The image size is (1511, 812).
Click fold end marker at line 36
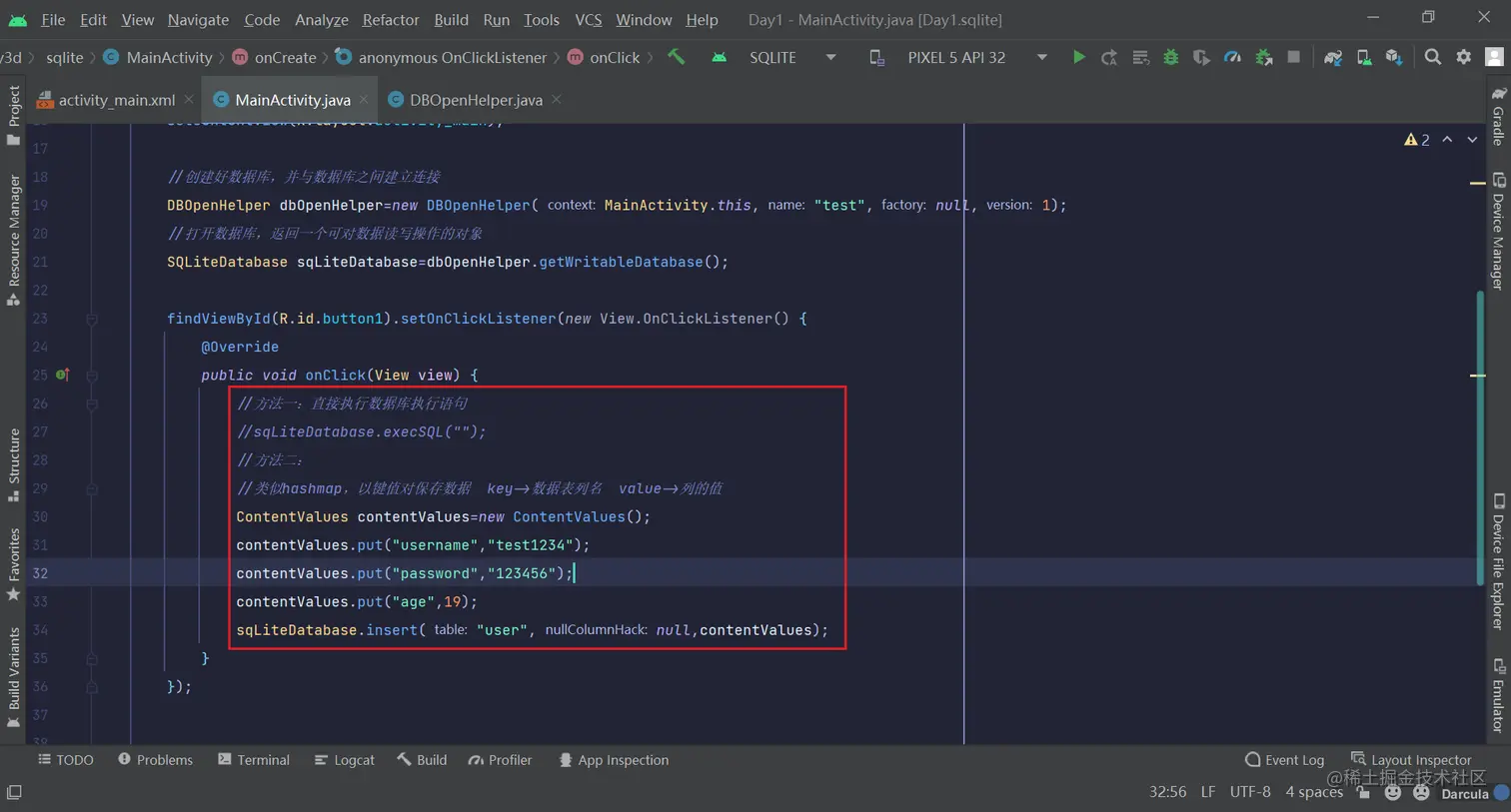[91, 687]
